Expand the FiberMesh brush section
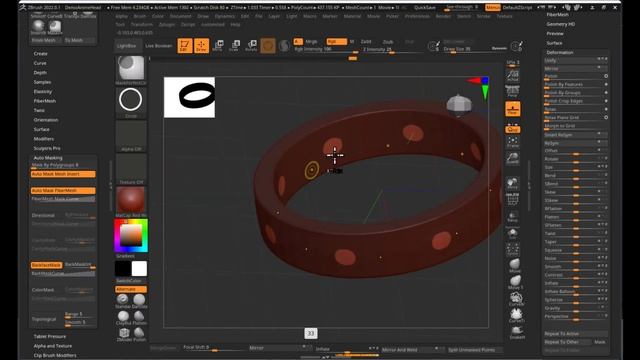 click(44, 101)
